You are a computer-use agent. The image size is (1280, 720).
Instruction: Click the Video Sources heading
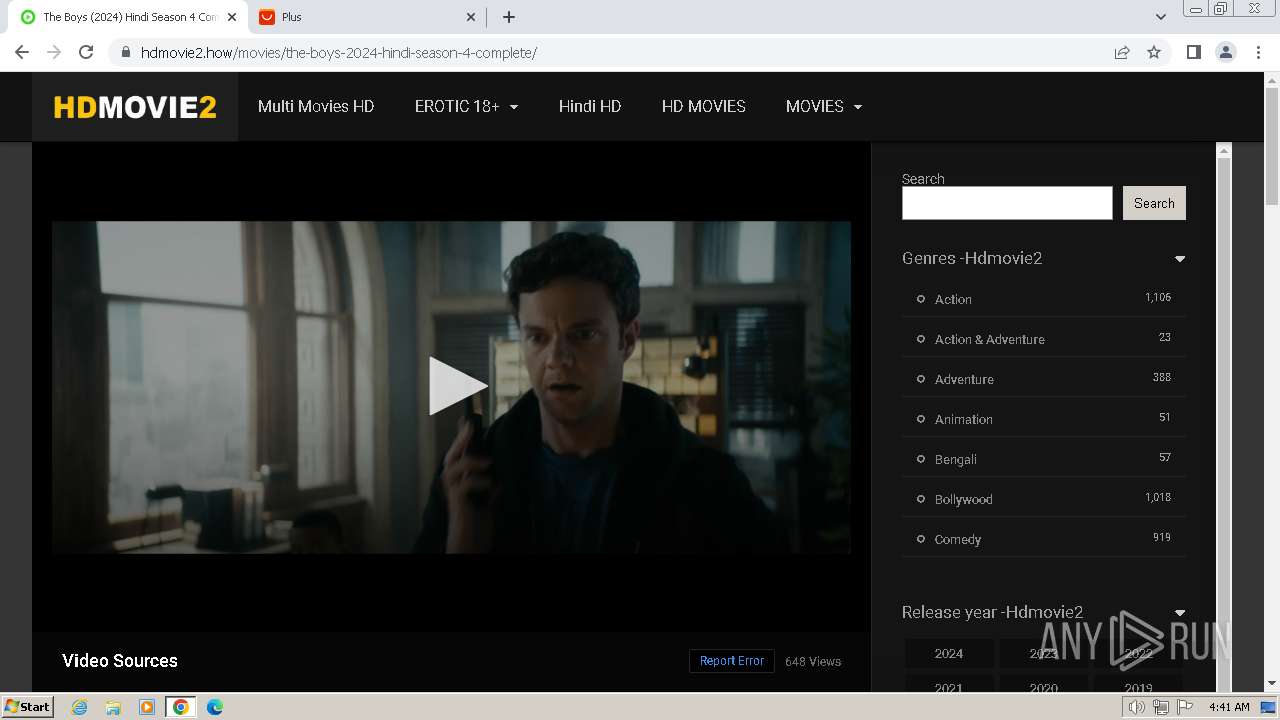click(120, 661)
